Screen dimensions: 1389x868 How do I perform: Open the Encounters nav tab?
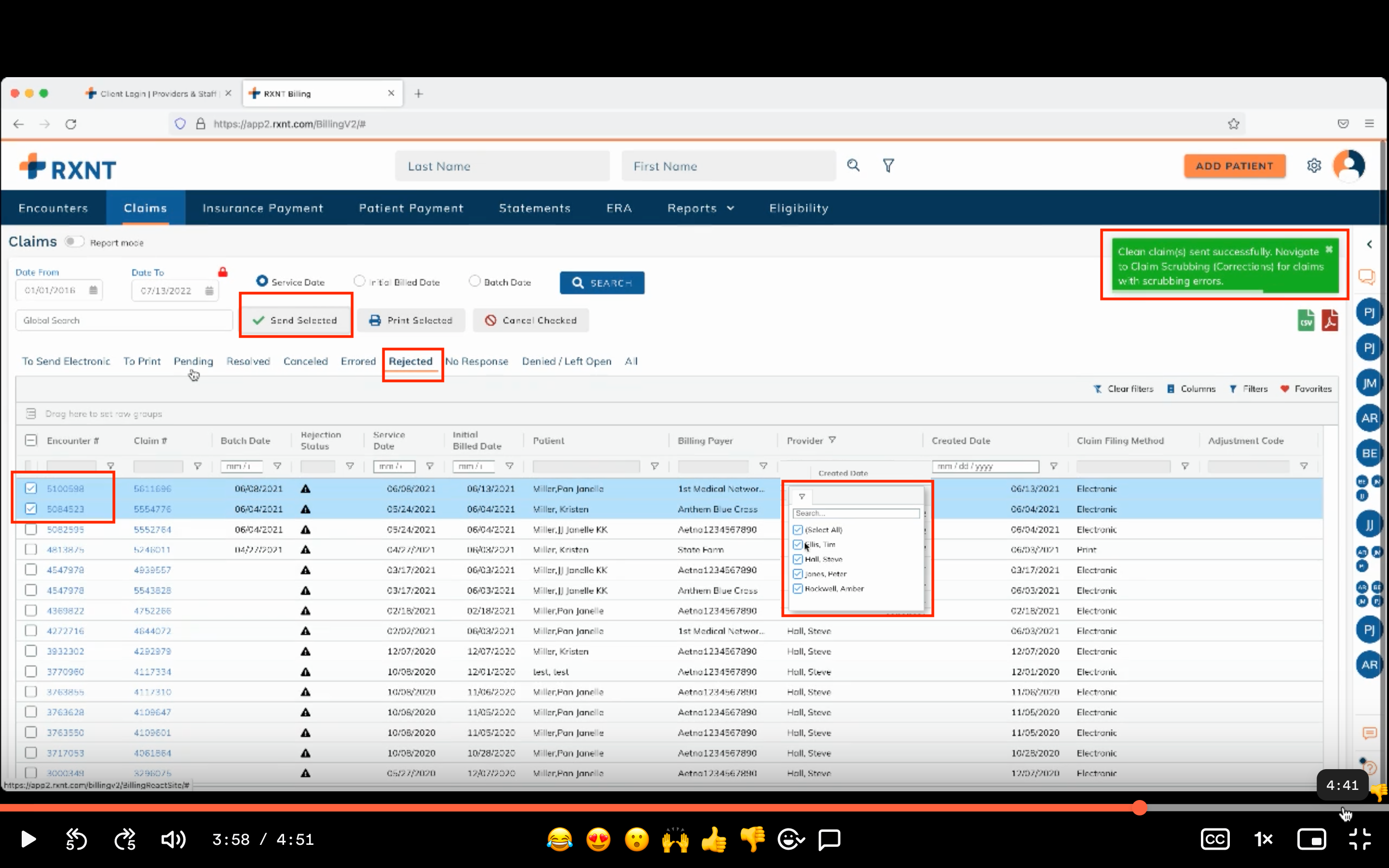54,208
